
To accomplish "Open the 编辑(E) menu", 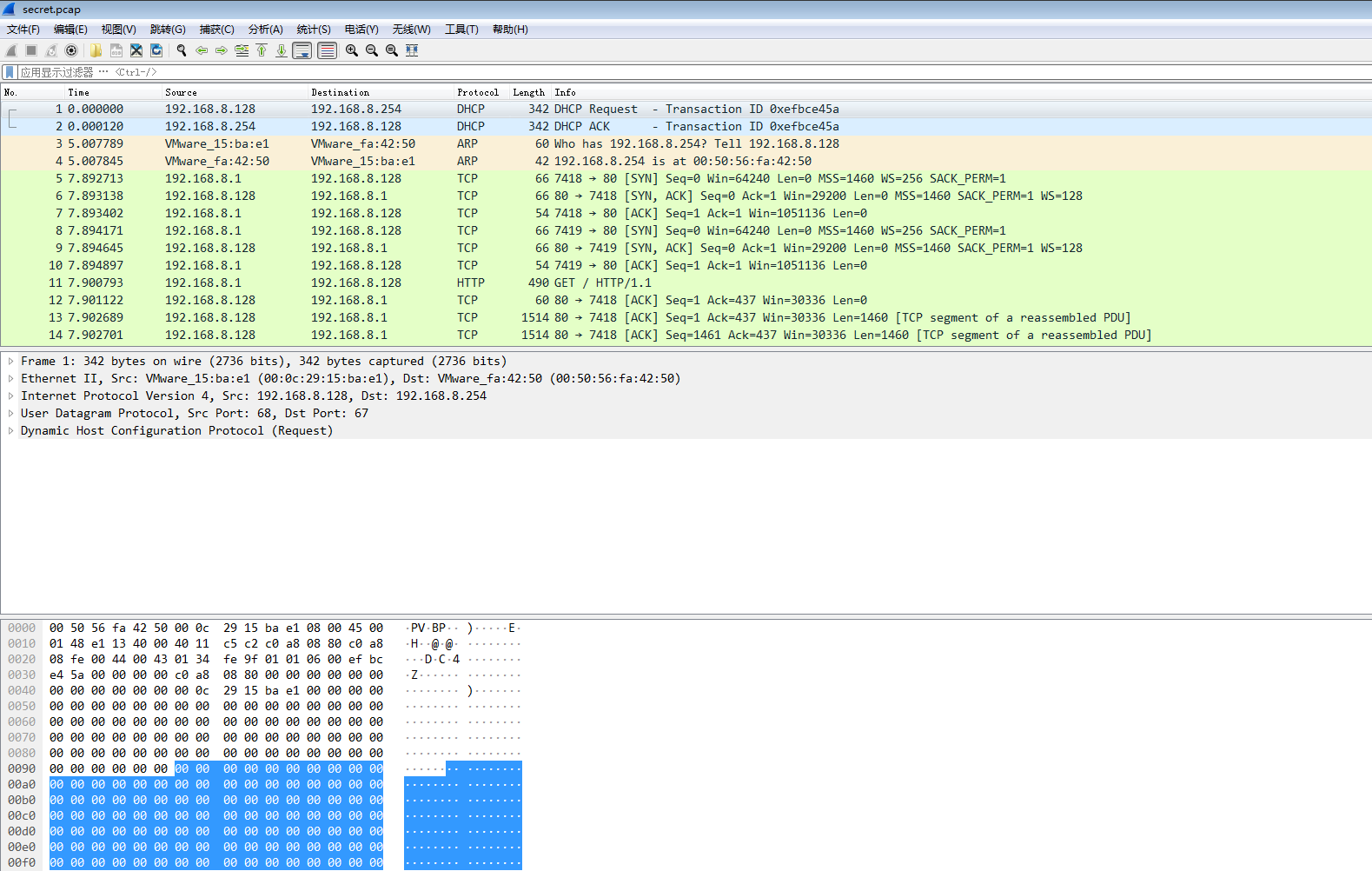I will point(70,30).
